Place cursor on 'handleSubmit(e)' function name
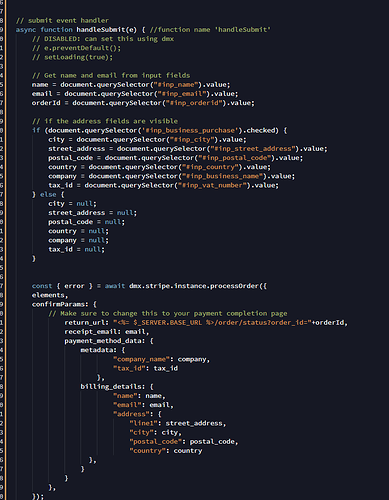 (106, 30)
